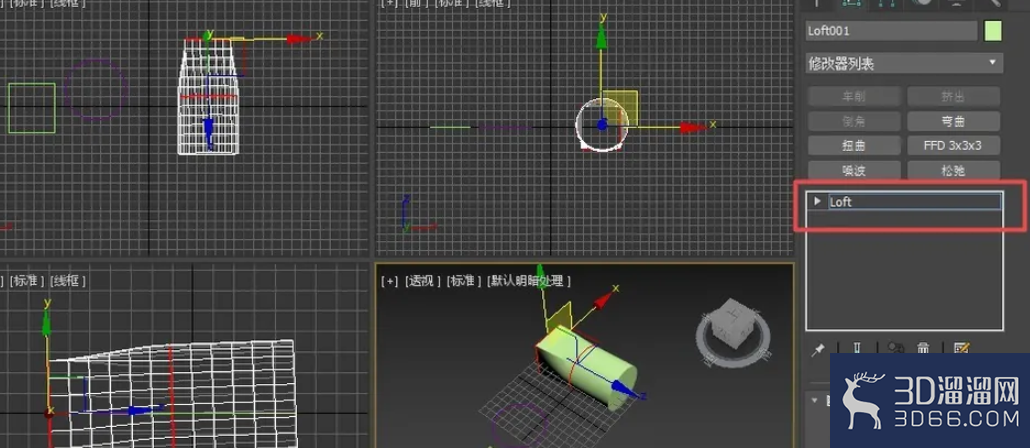Select green rectangle shape in top viewport

(32, 108)
